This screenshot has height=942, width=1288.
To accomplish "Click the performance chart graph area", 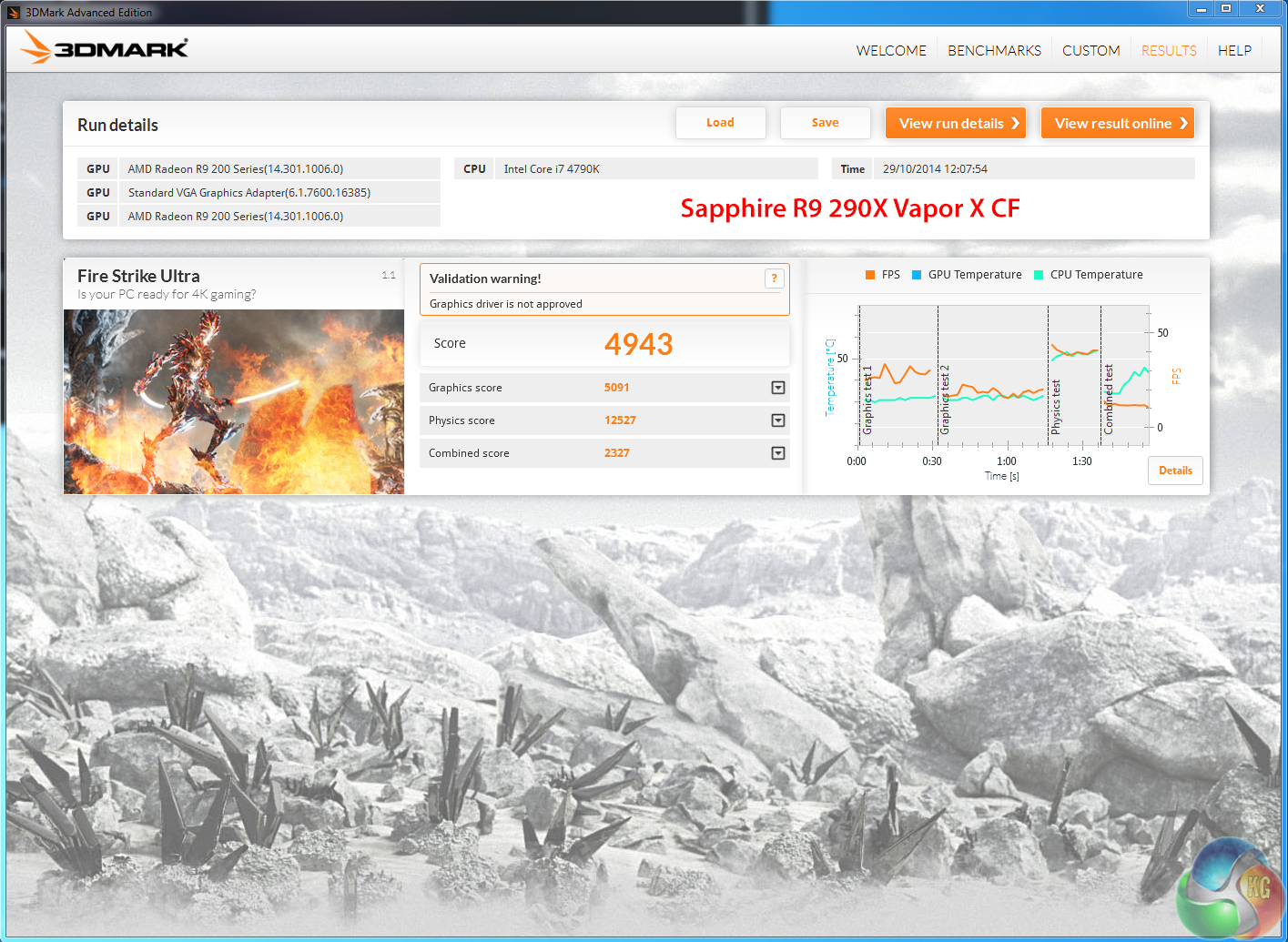I will [x=1002, y=376].
